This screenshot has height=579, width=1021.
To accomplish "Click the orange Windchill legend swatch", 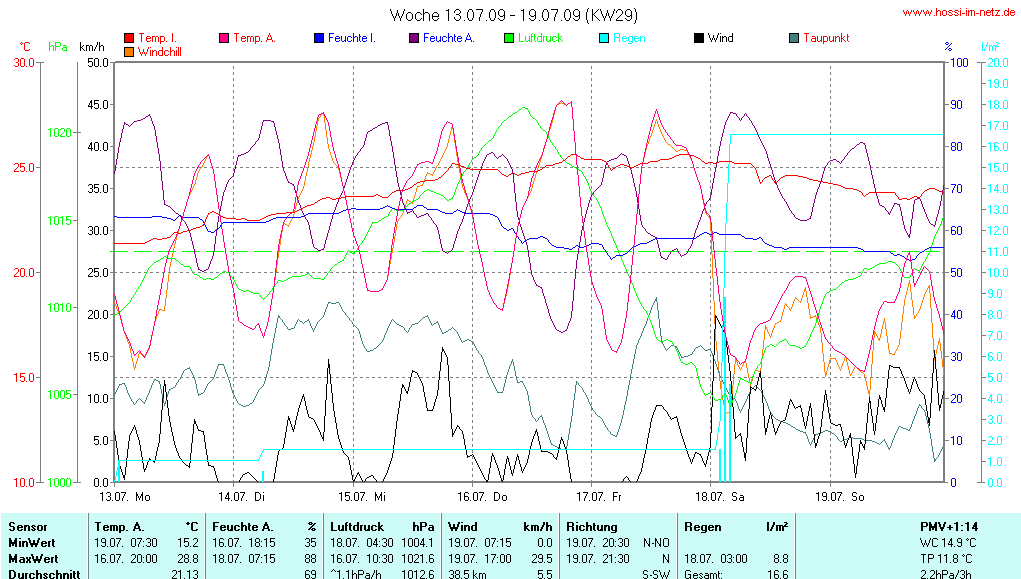I will 129,51.
